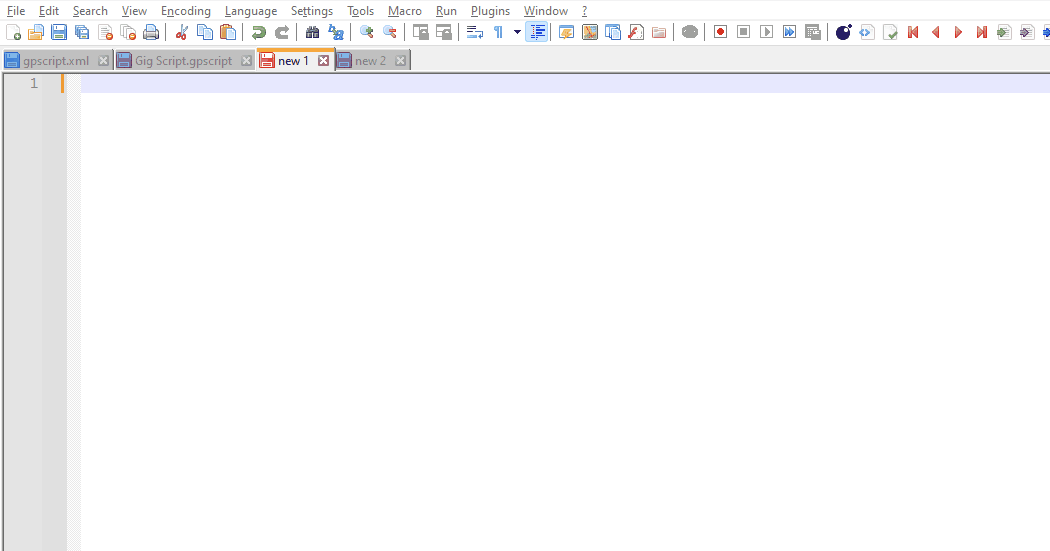Open the Plugins menu

[490, 11]
